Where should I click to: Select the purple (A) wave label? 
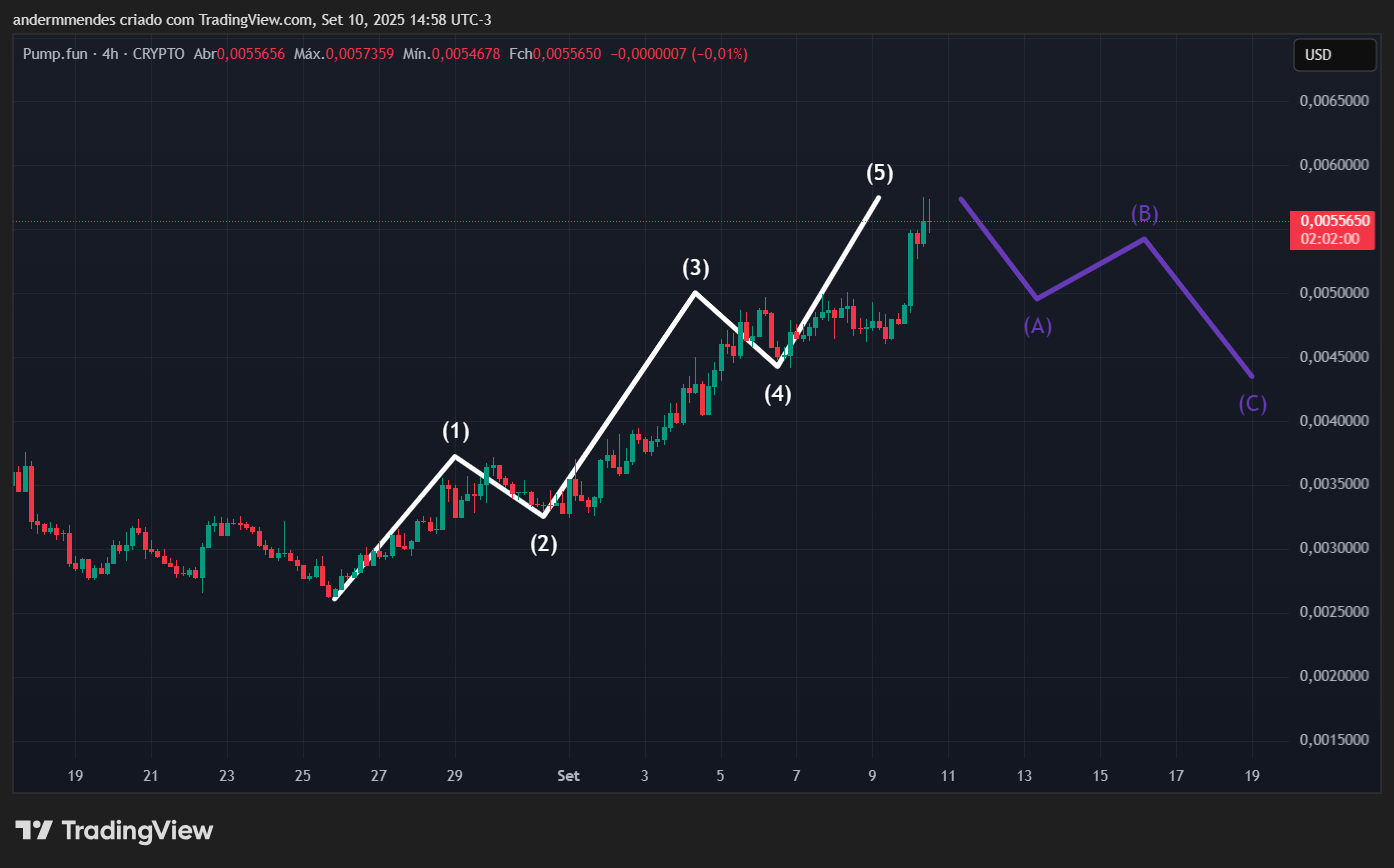[x=1037, y=326]
